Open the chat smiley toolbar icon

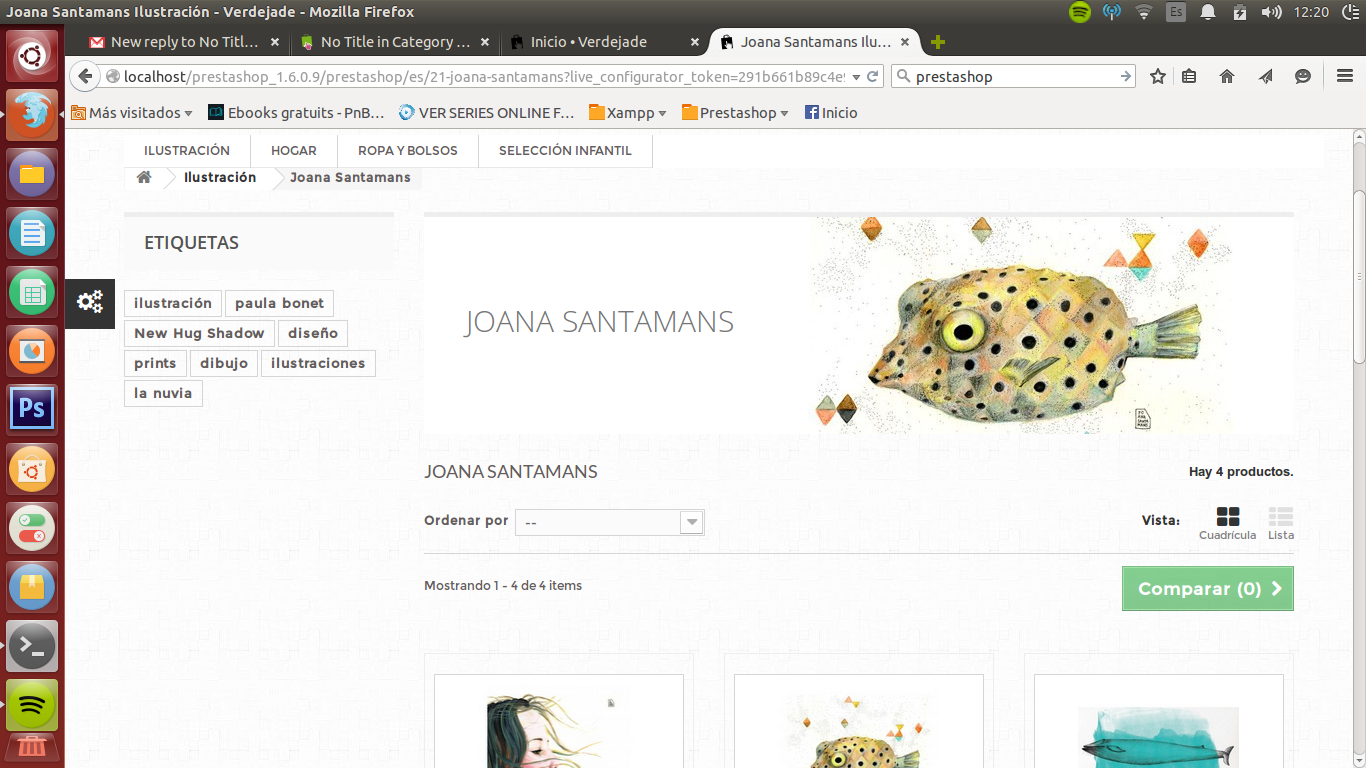click(1303, 76)
